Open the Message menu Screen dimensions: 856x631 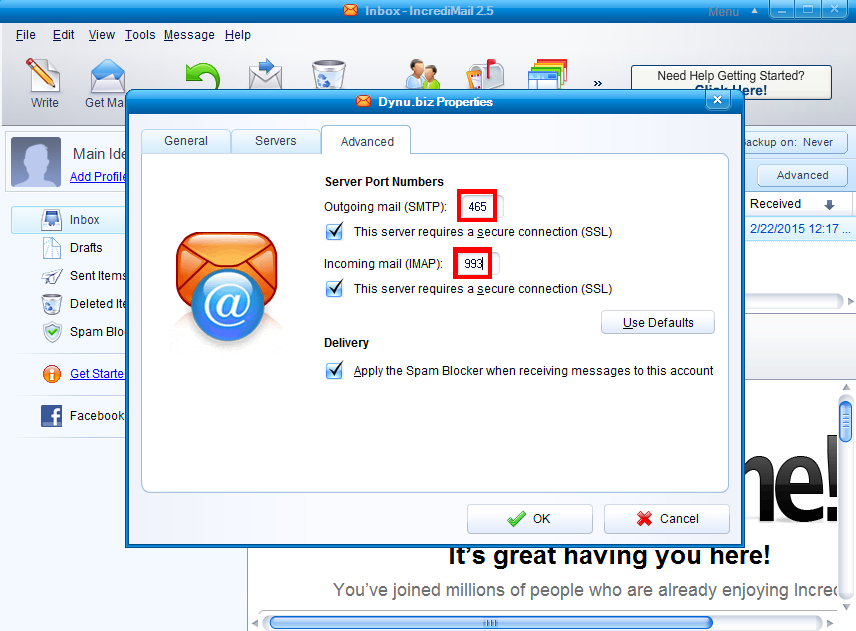point(189,35)
